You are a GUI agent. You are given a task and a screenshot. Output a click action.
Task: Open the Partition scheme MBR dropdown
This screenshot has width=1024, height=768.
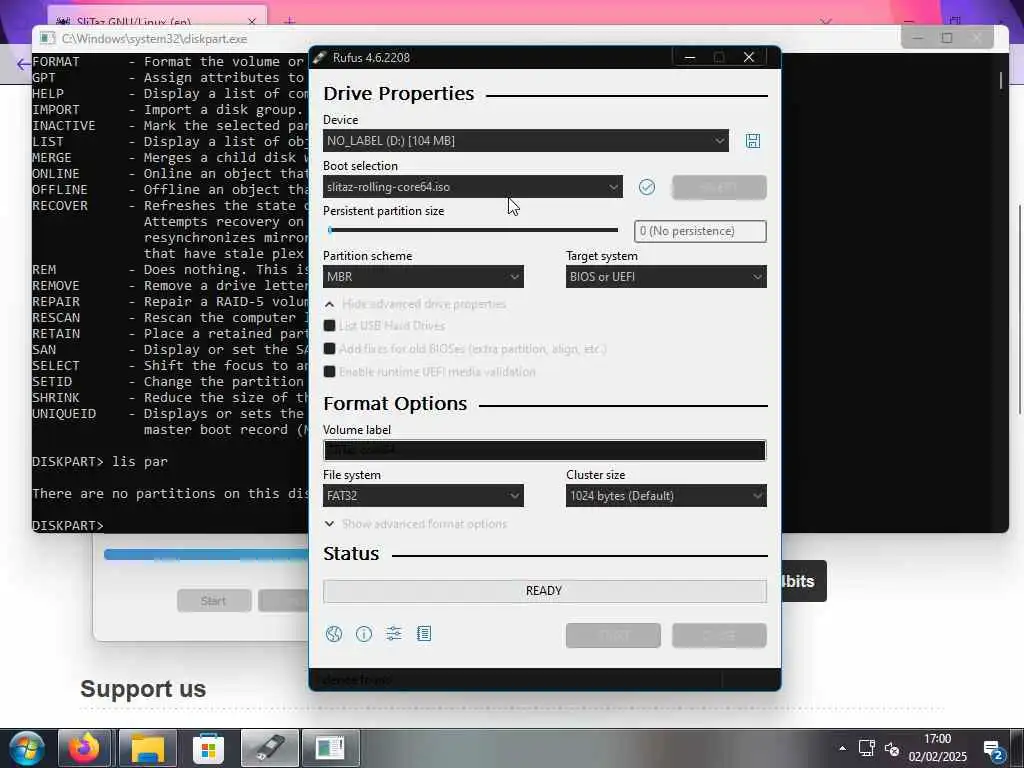click(x=423, y=277)
